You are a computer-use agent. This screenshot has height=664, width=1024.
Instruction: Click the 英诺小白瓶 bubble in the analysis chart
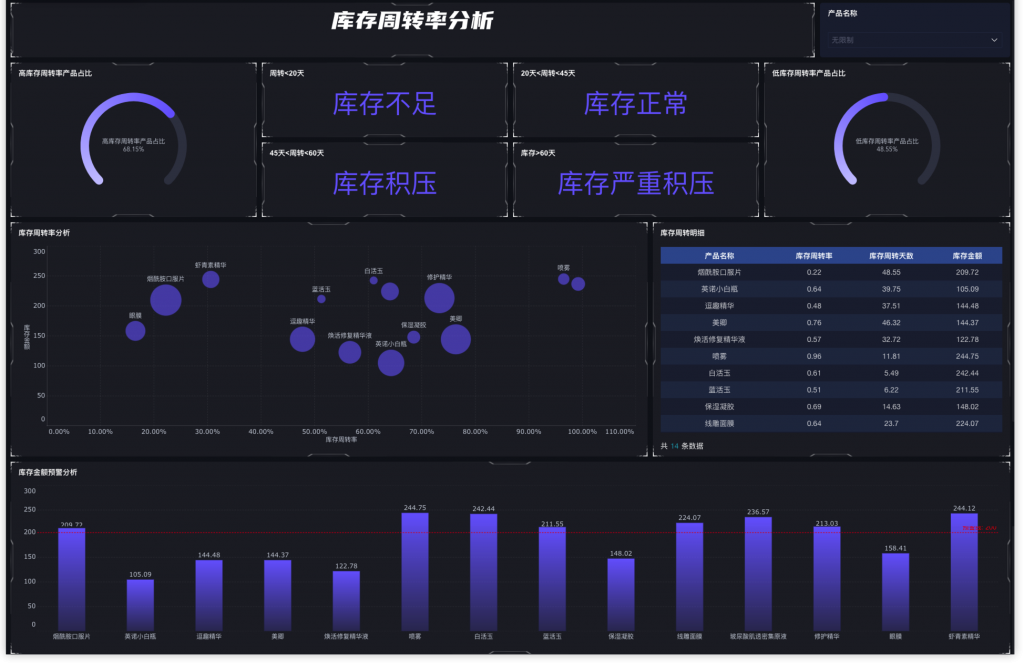coord(390,362)
